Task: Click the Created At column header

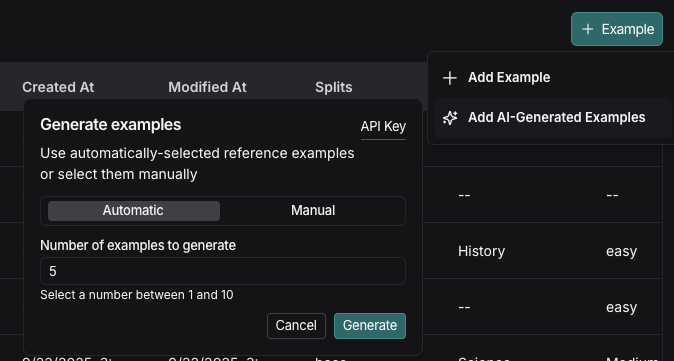Action: [58, 87]
